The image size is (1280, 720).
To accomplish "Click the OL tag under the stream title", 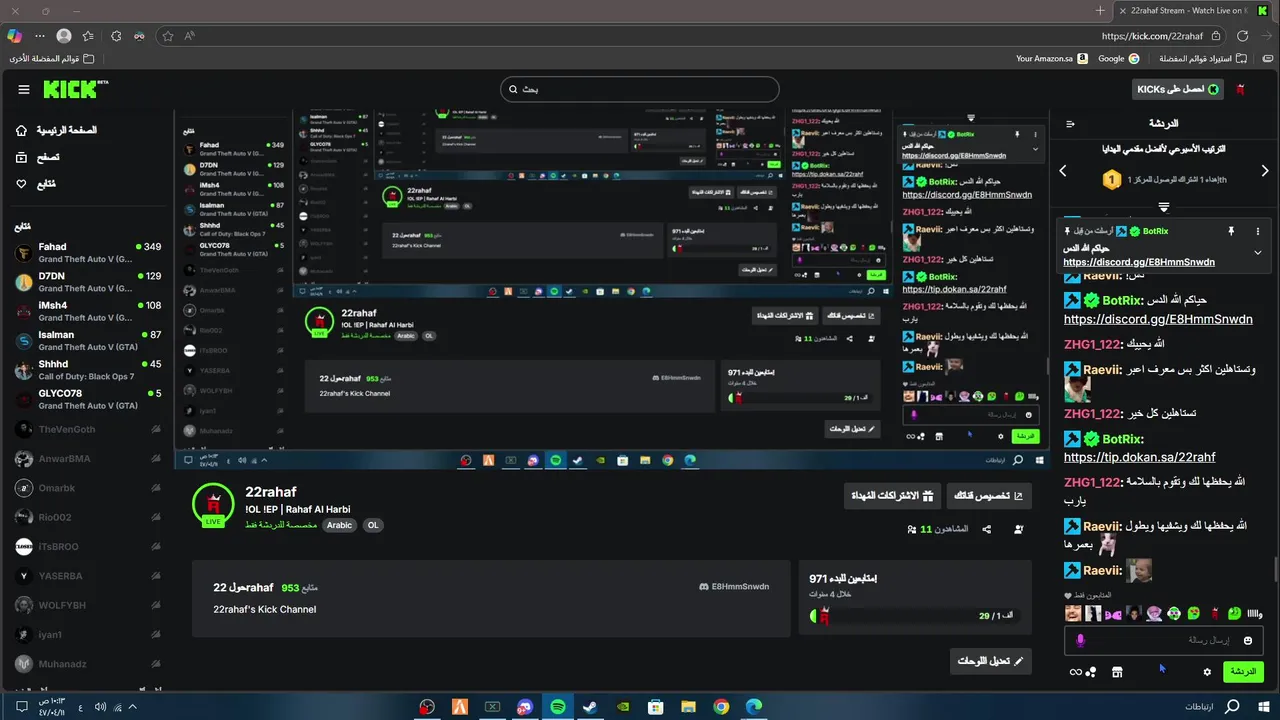I will 372,525.
